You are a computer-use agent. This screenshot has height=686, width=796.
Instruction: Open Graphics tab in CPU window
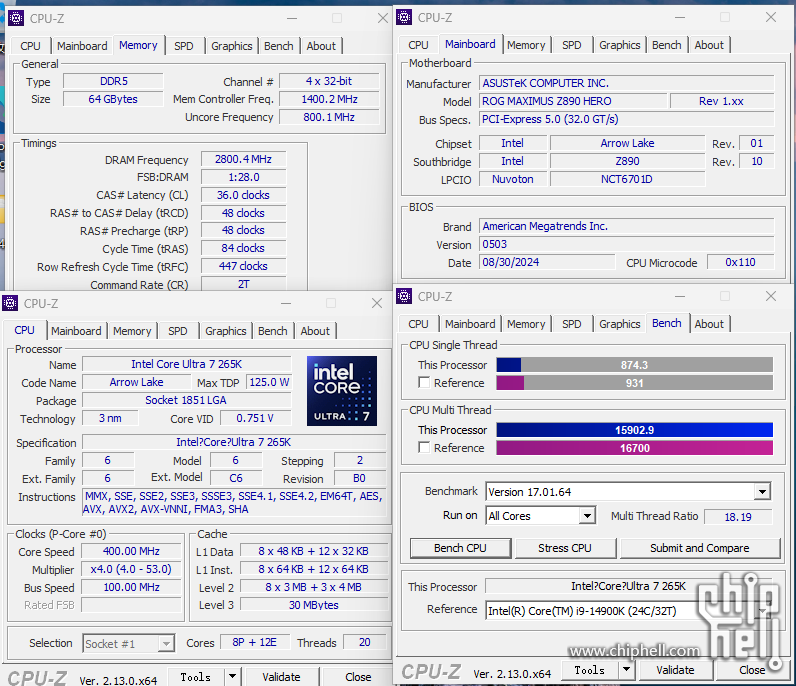225,331
